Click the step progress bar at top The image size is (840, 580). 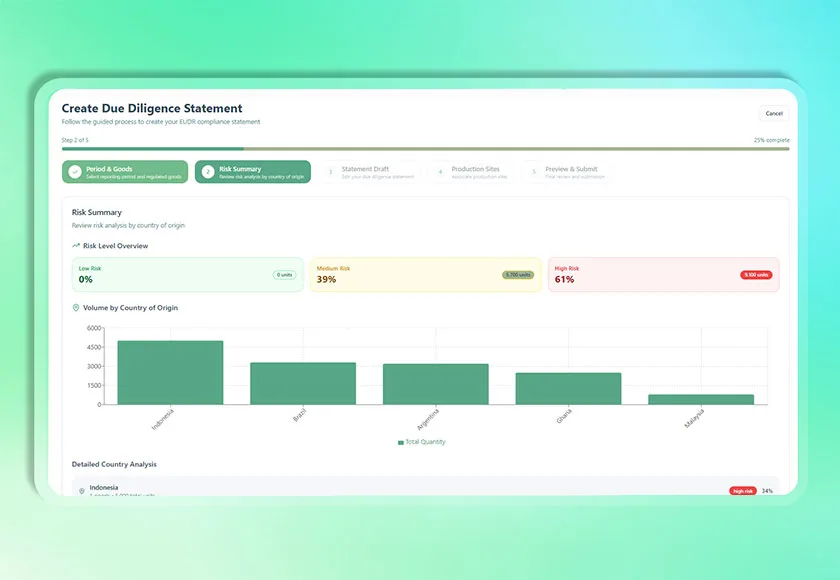tap(425, 148)
